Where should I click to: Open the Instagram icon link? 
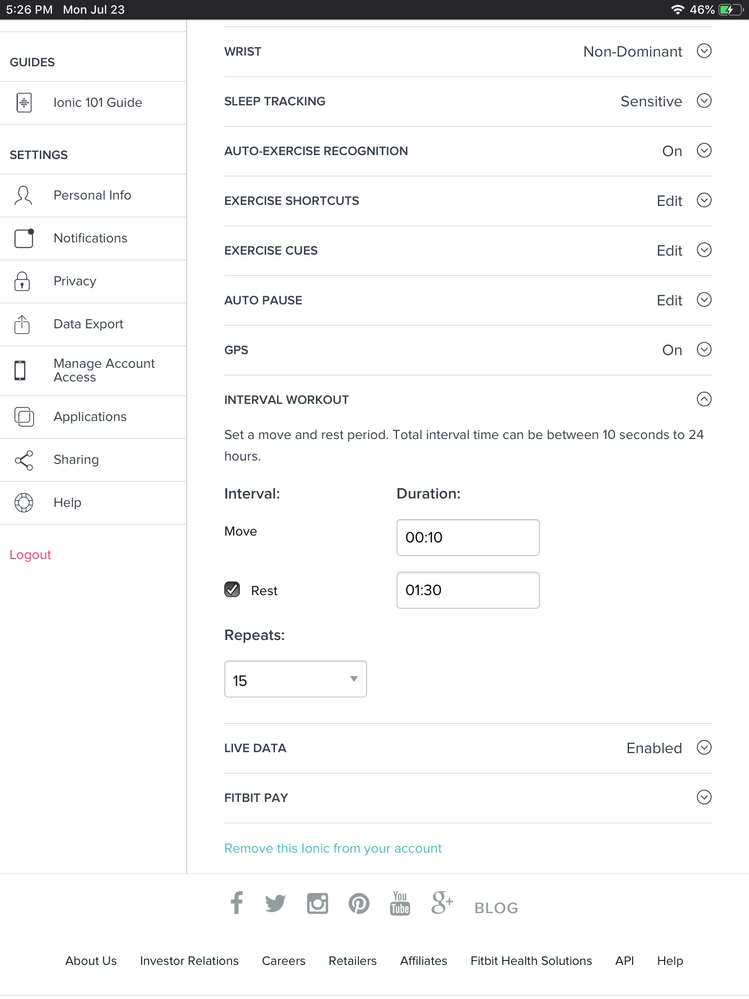317,903
